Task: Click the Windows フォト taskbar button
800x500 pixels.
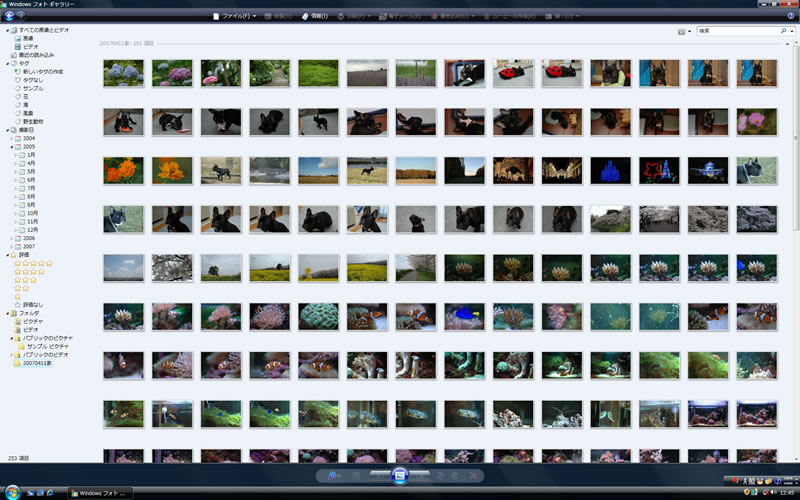Action: 100,493
